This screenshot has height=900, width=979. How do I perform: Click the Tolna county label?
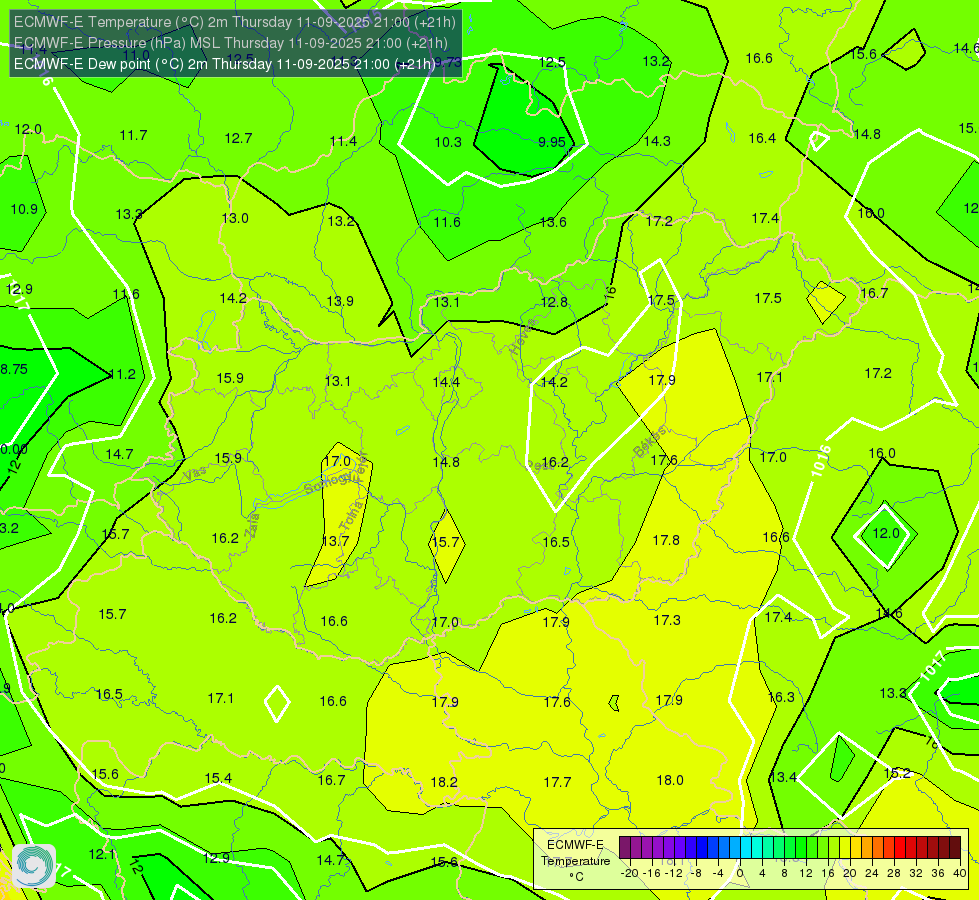[x=351, y=517]
